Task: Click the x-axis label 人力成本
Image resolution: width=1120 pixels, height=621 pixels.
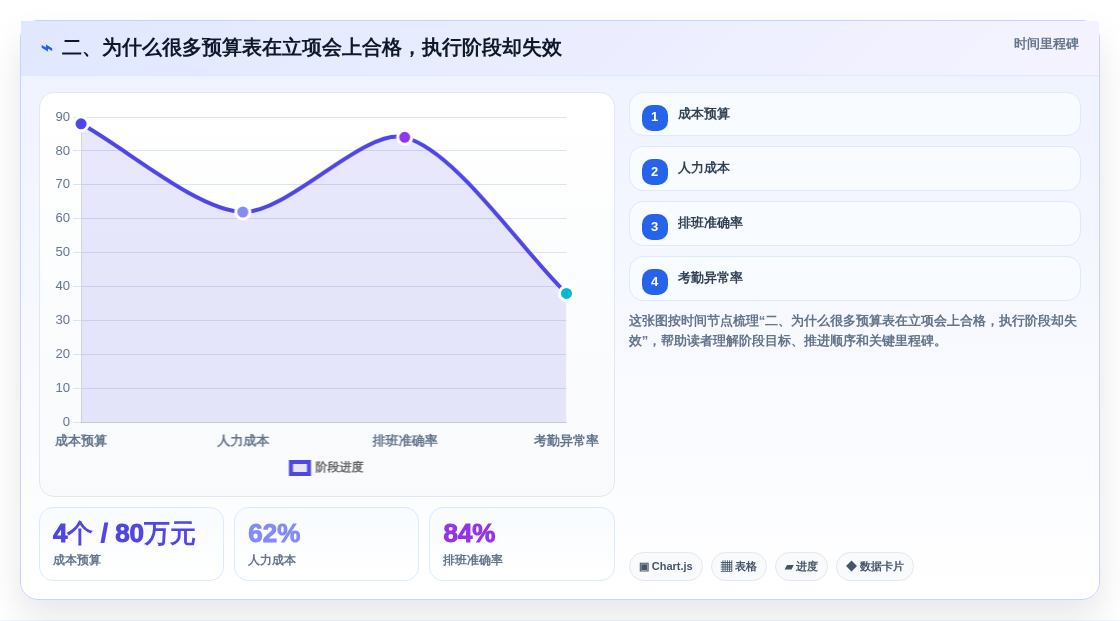Action: pos(243,441)
